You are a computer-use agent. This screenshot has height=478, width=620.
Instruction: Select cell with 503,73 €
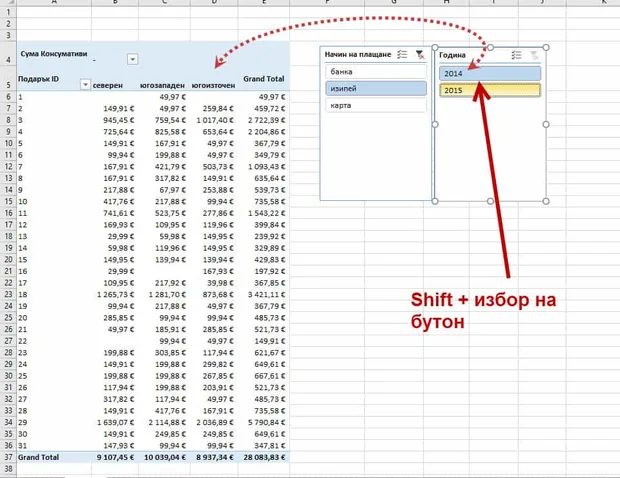tap(214, 167)
